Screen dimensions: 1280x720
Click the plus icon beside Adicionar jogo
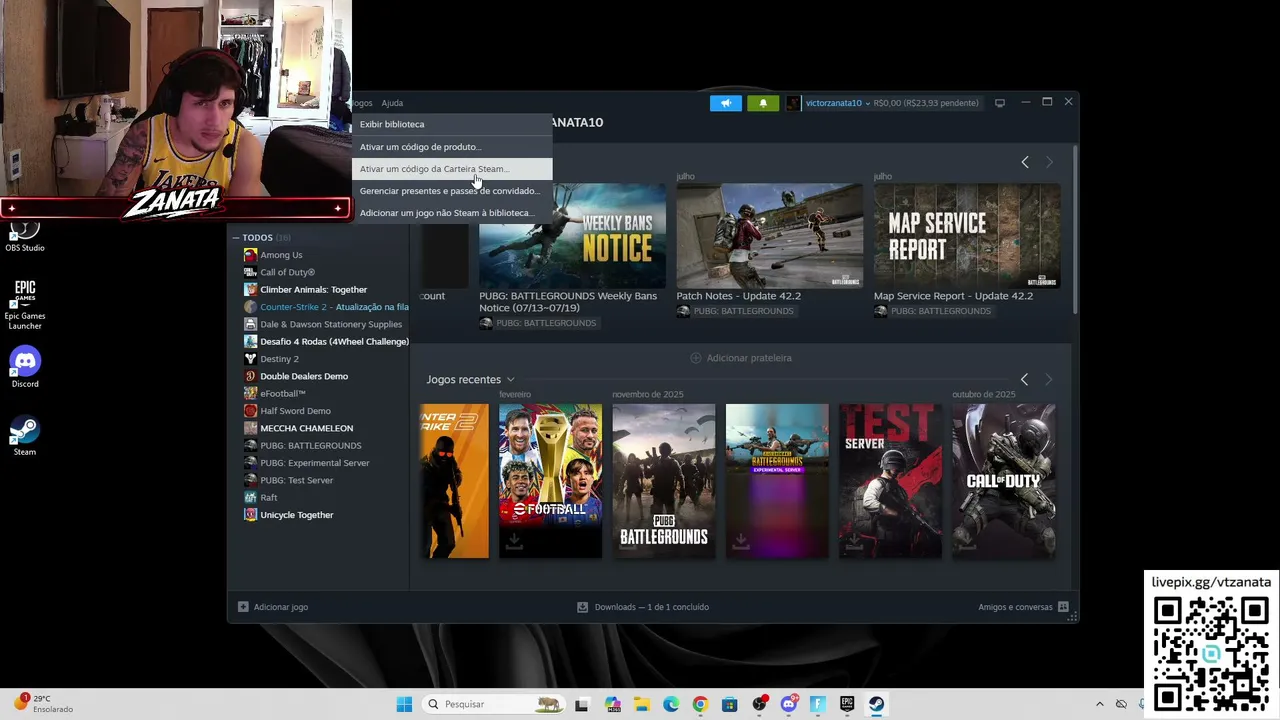click(243, 607)
